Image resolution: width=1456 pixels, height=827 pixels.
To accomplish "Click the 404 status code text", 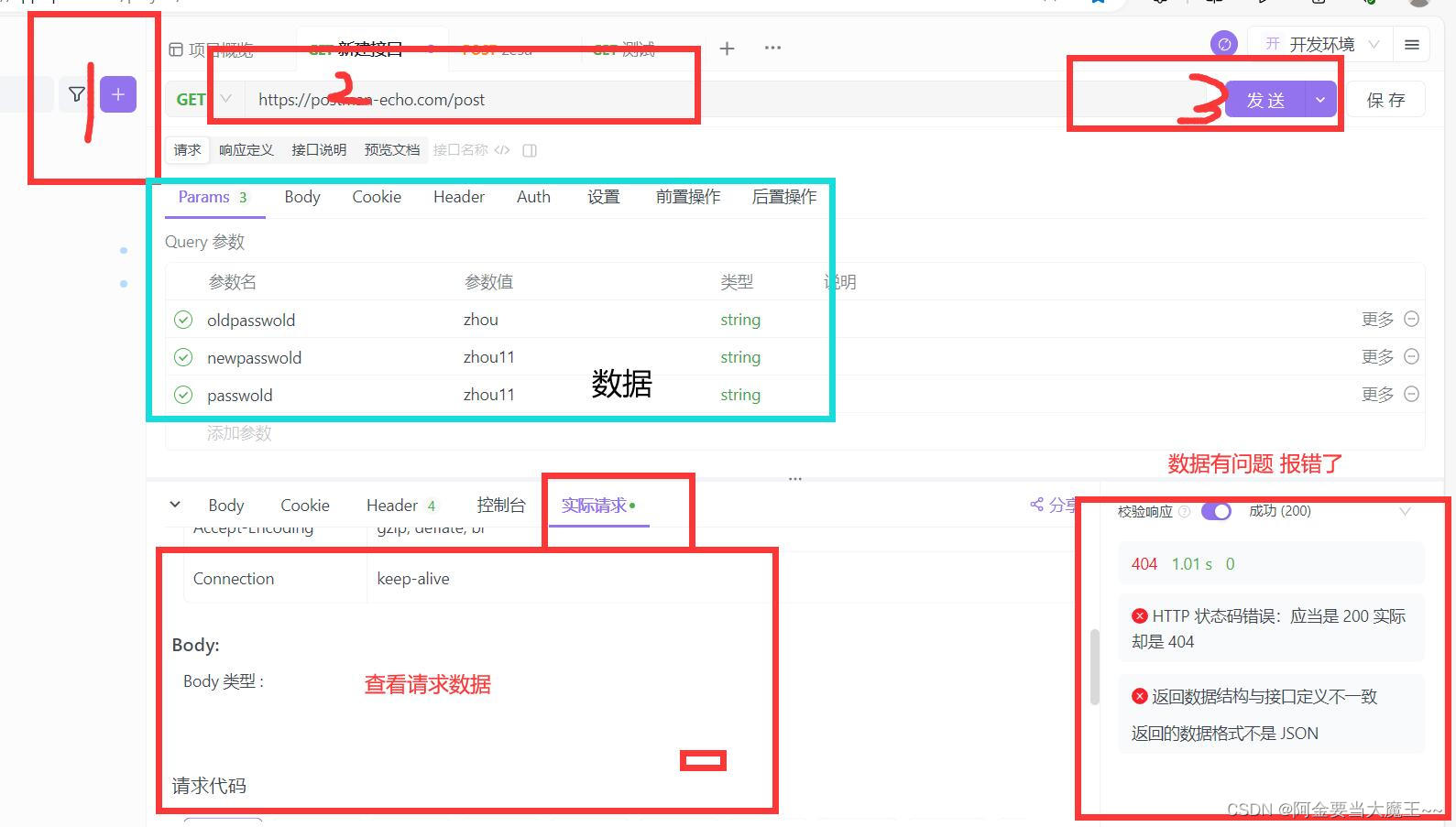I will pos(1144,564).
